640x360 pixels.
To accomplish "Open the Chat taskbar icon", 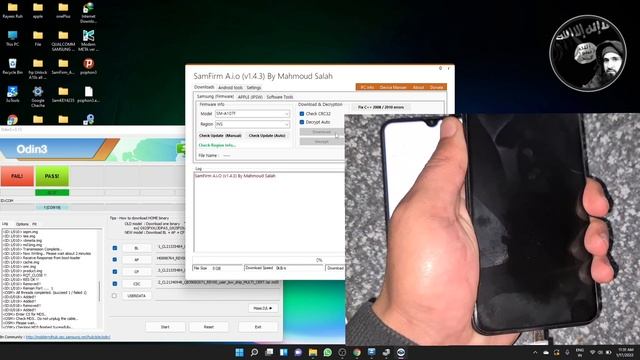I will click(x=298, y=352).
